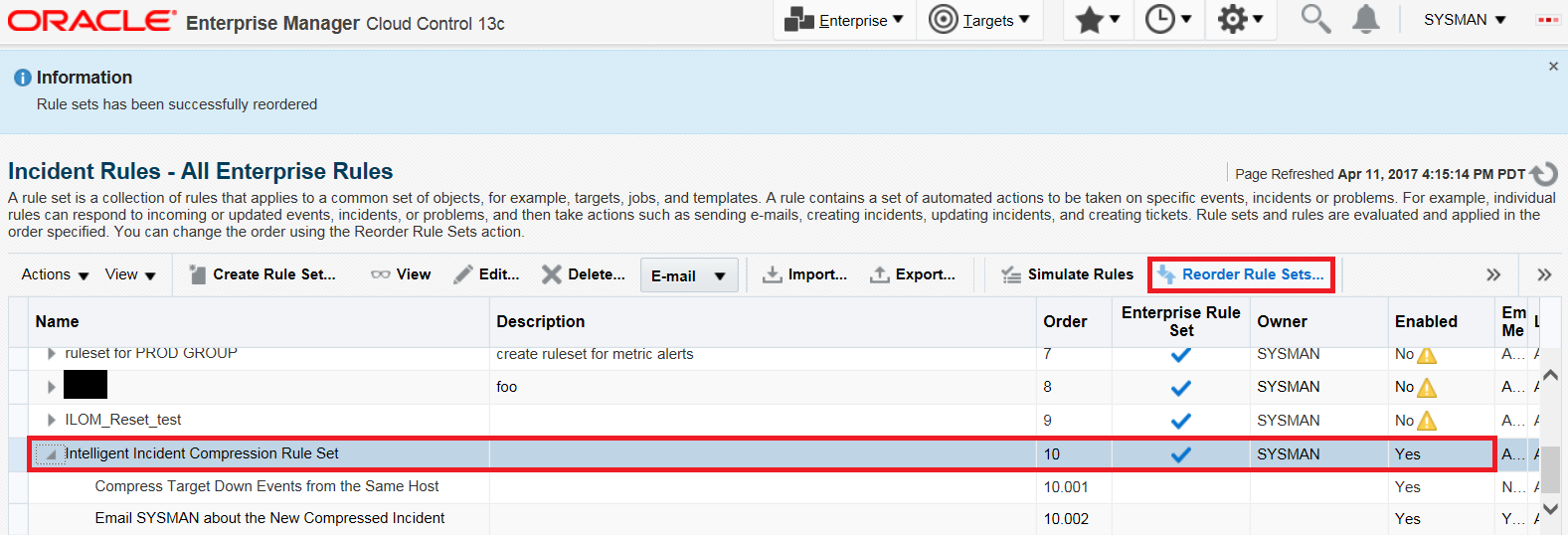Select Compress Target Down Events rule
The height and width of the screenshot is (537, 1568).
pos(266,486)
